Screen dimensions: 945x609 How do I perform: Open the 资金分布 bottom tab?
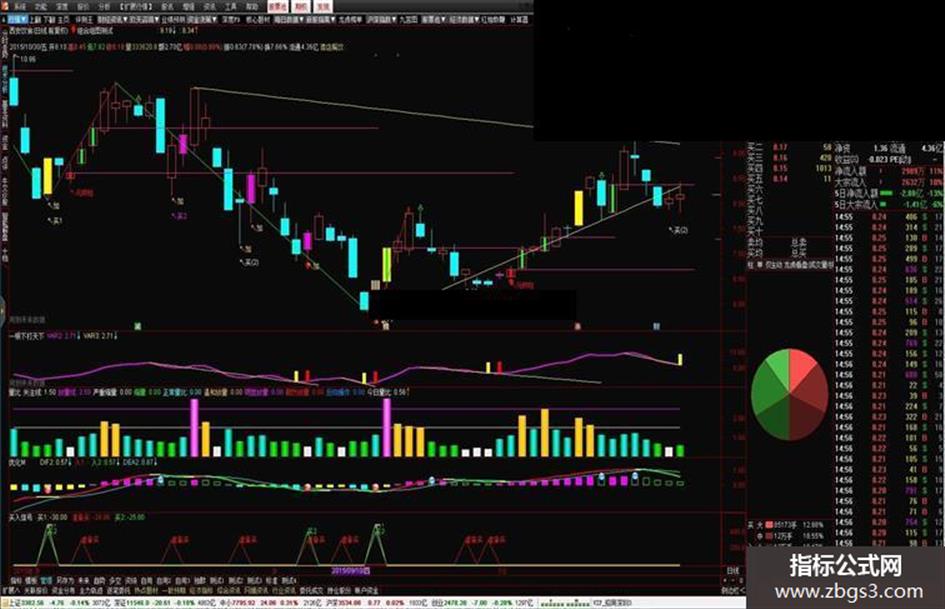(63, 590)
